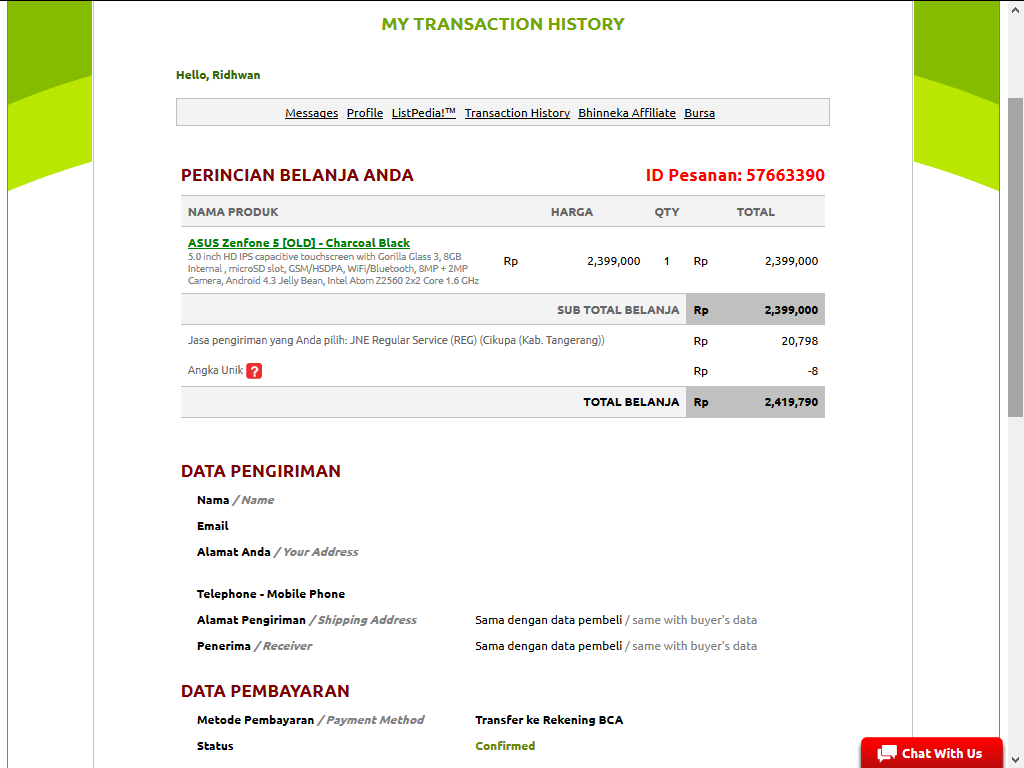
Task: Click the Penerima / Receiver label
Action: (x=255, y=646)
